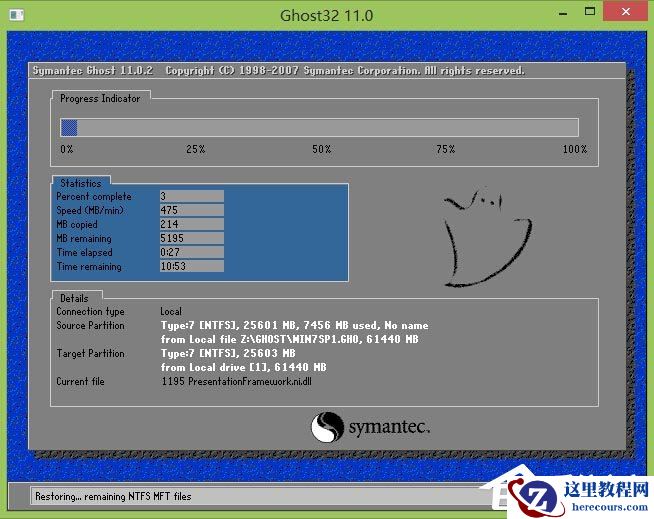Screen dimensions: 654x519
Task: Click the PresentationFramework.ni.dll file name
Action: 250,381
